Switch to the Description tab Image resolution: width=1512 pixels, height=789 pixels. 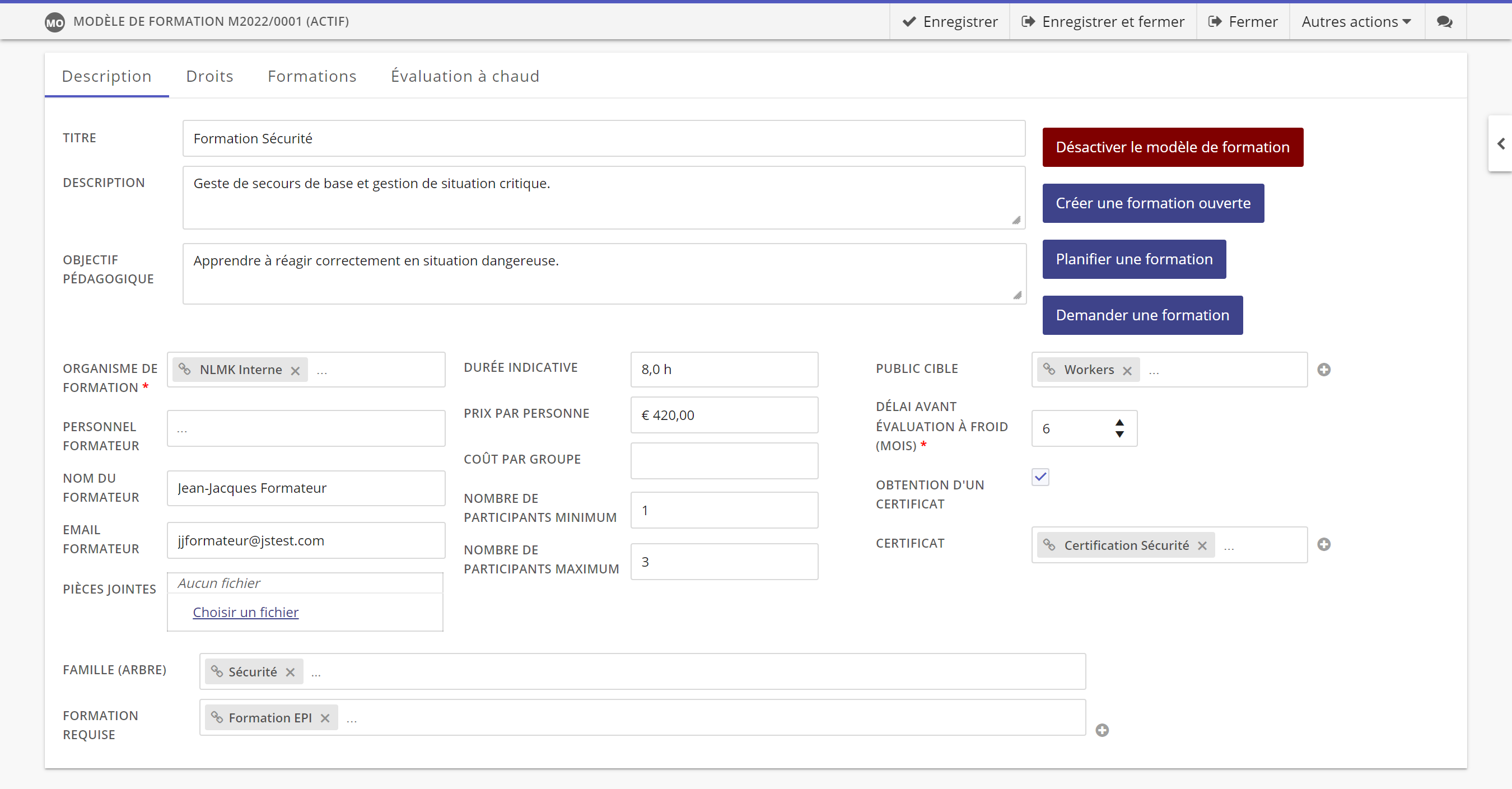coord(107,76)
